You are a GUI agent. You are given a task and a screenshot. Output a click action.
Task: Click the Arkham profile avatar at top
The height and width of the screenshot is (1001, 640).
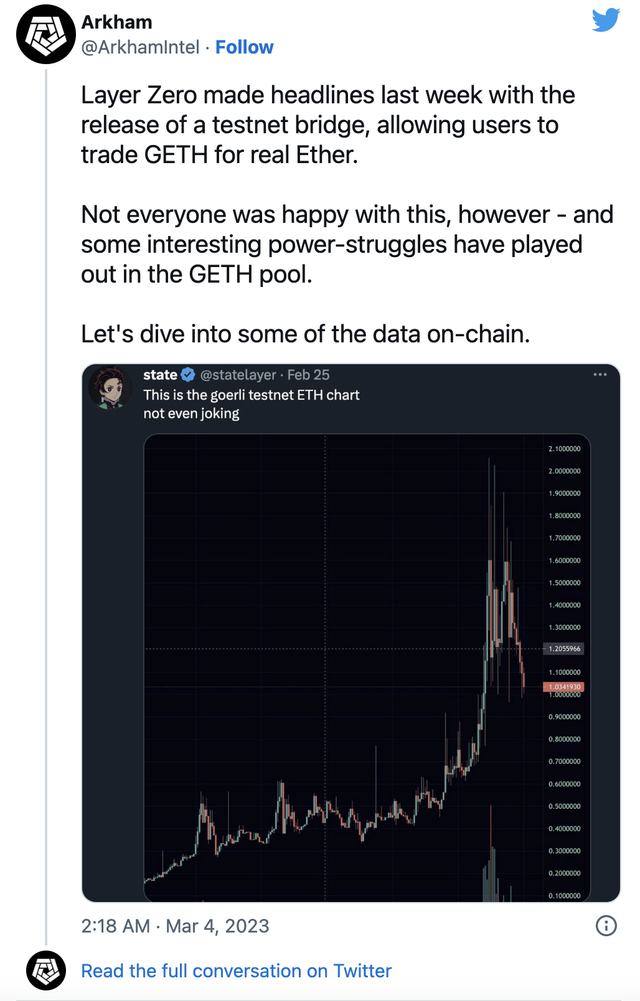tap(44, 33)
